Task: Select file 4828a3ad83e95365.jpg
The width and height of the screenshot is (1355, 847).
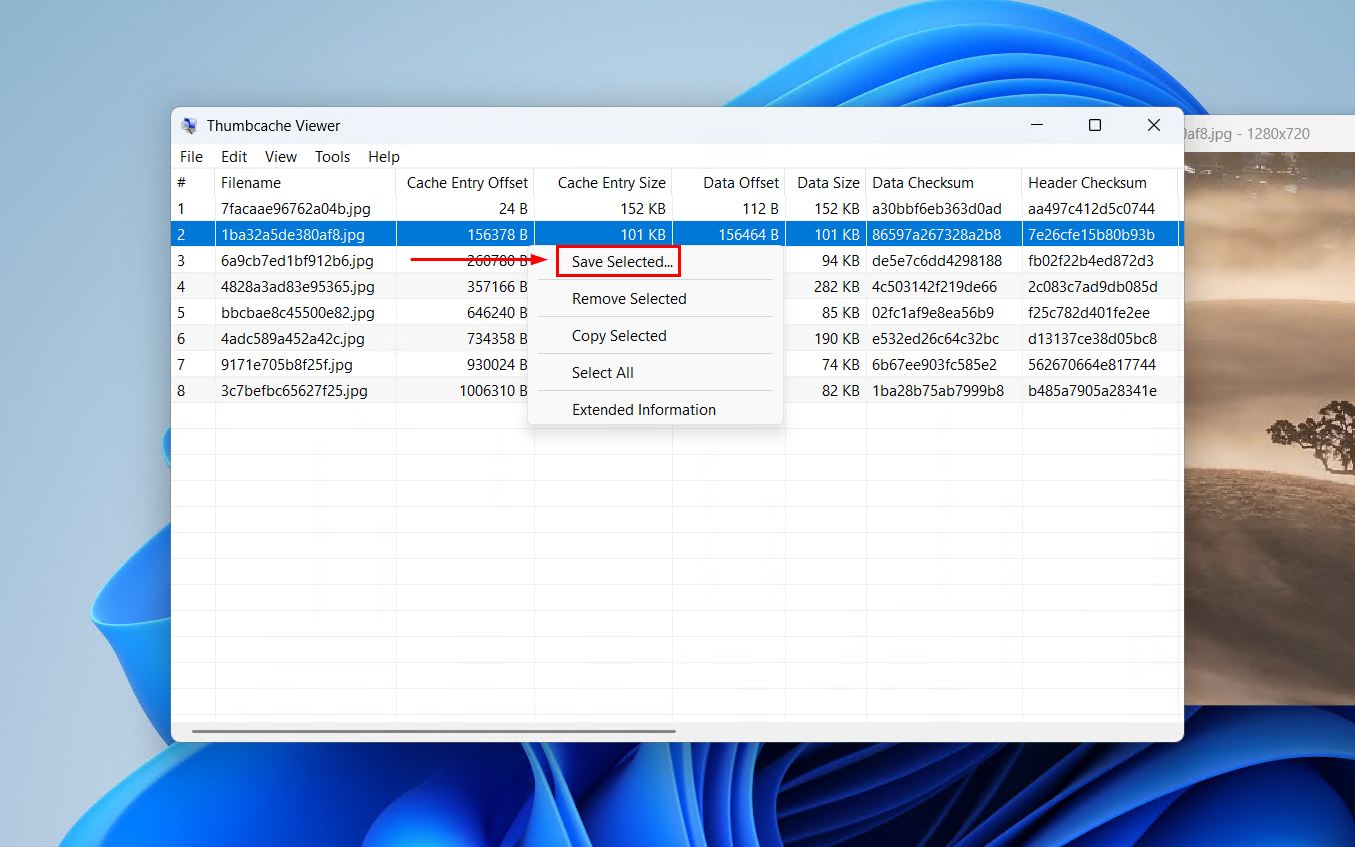Action: tap(298, 287)
